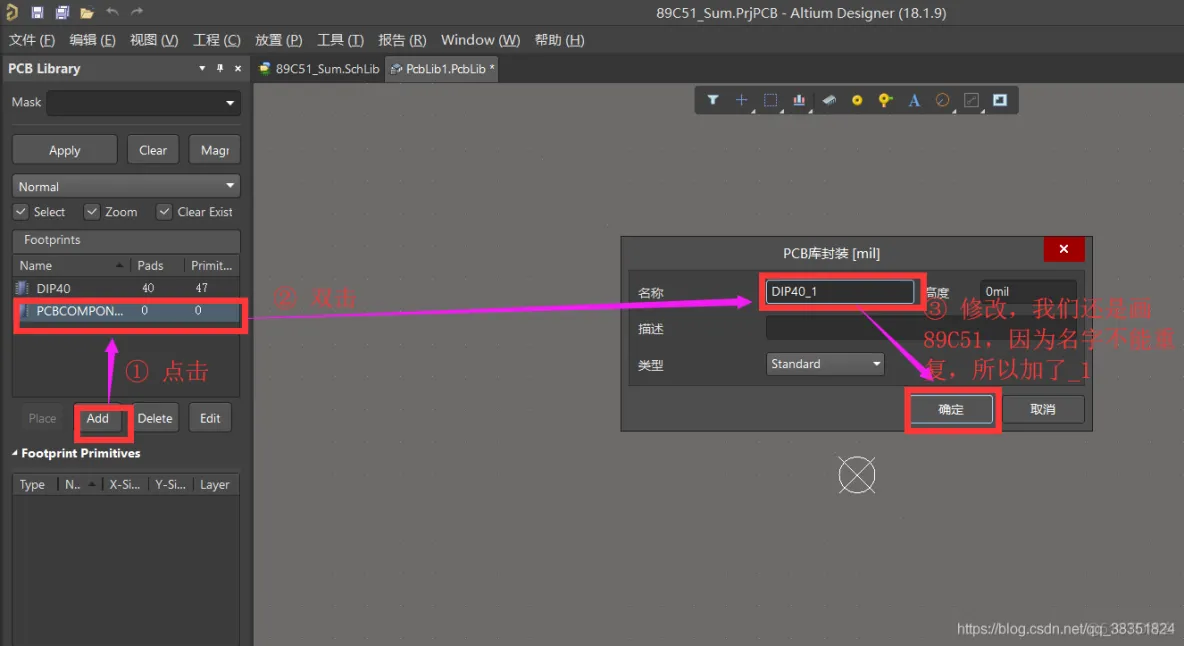This screenshot has height=646, width=1184.
Task: Click the Magnify button
Action: pos(214,150)
